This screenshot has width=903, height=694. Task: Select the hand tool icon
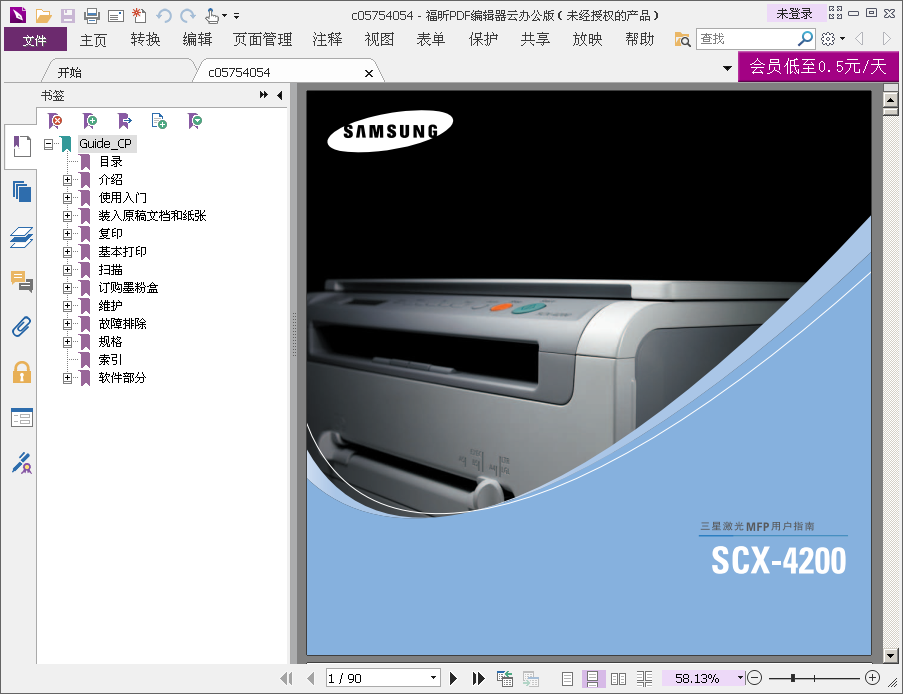212,16
